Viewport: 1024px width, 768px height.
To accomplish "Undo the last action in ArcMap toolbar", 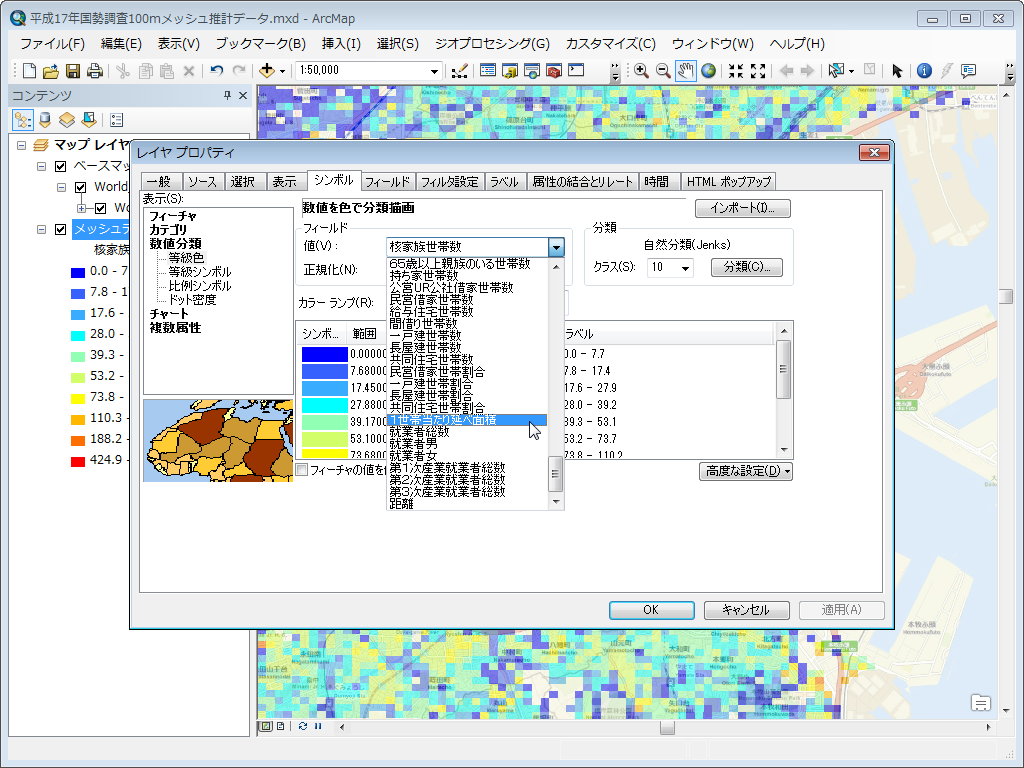I will 217,71.
